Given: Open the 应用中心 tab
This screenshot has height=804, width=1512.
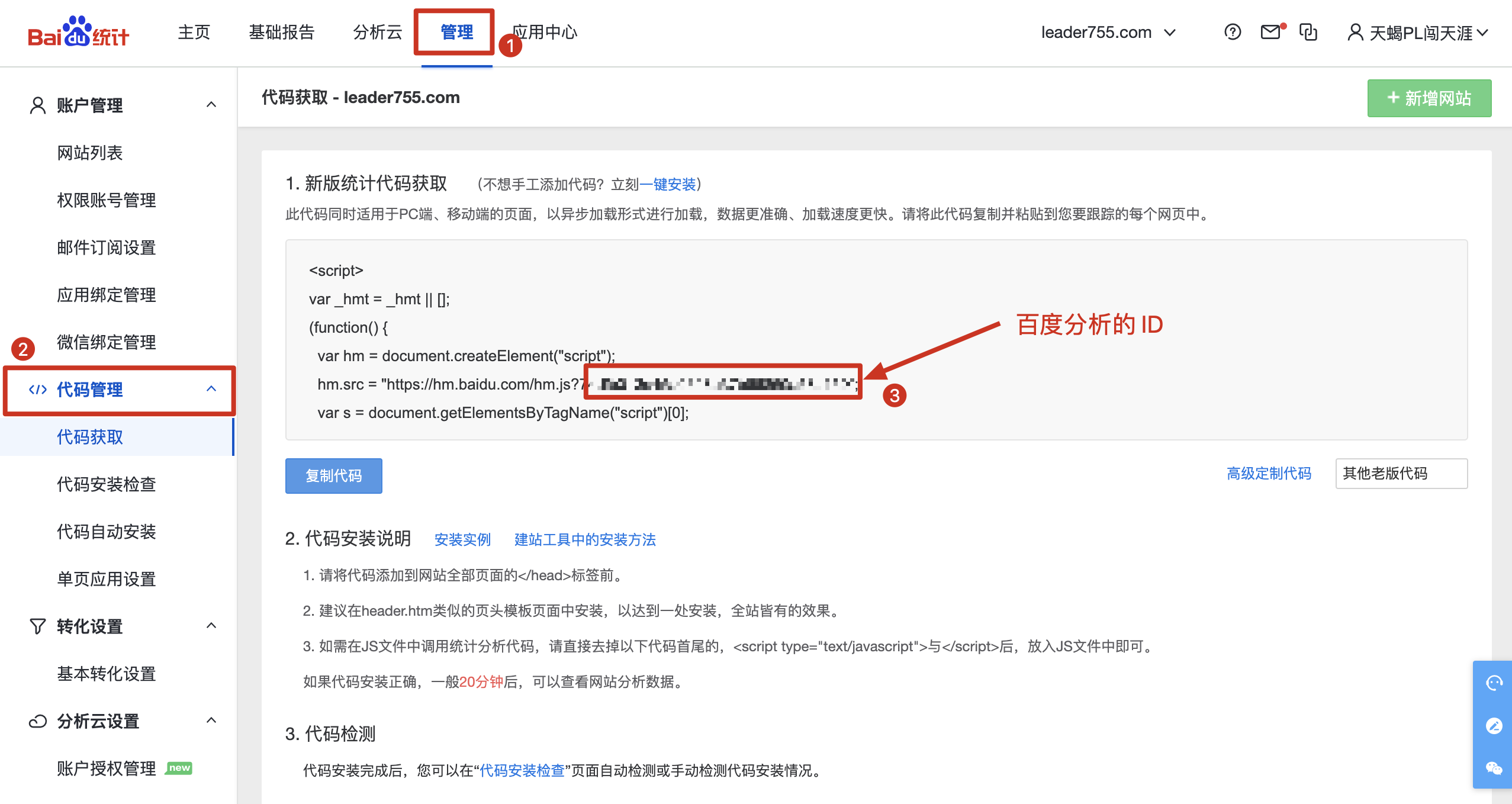Looking at the screenshot, I should coord(545,33).
